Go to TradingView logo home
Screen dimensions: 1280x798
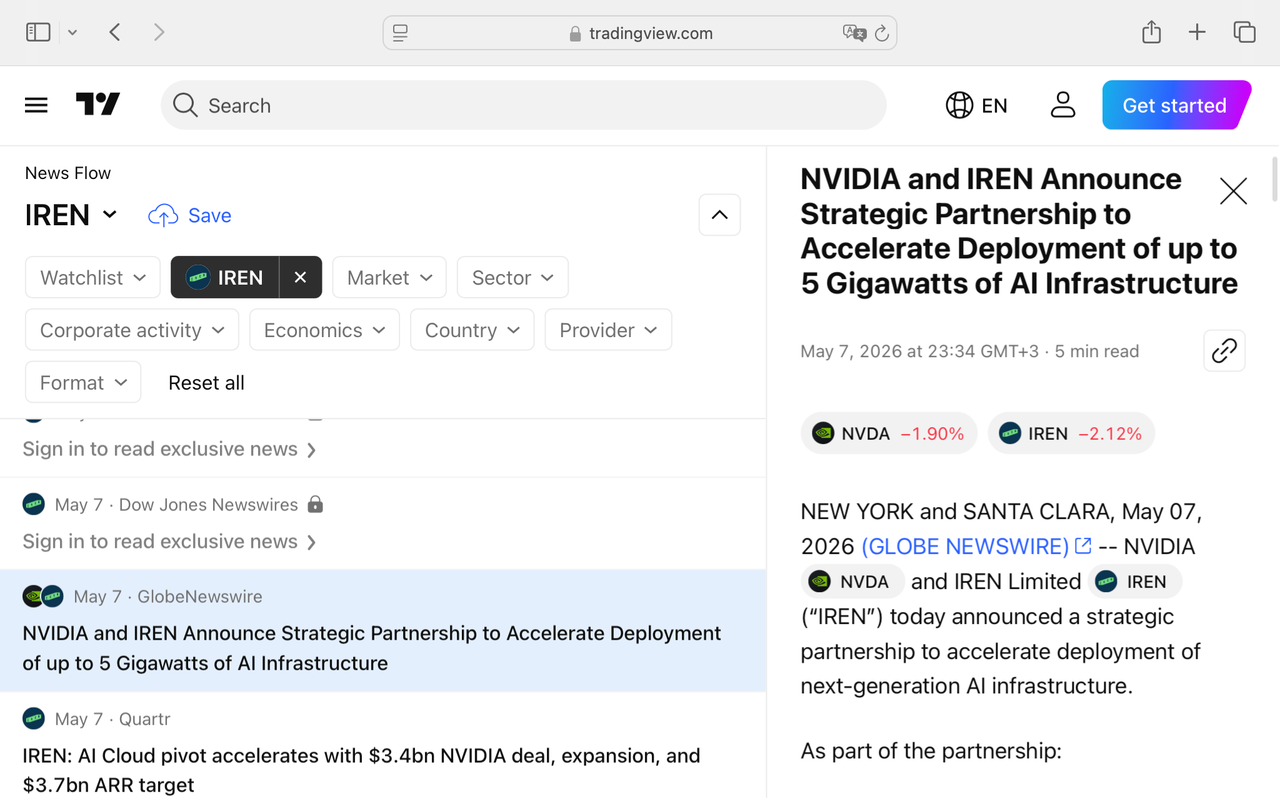pos(98,104)
